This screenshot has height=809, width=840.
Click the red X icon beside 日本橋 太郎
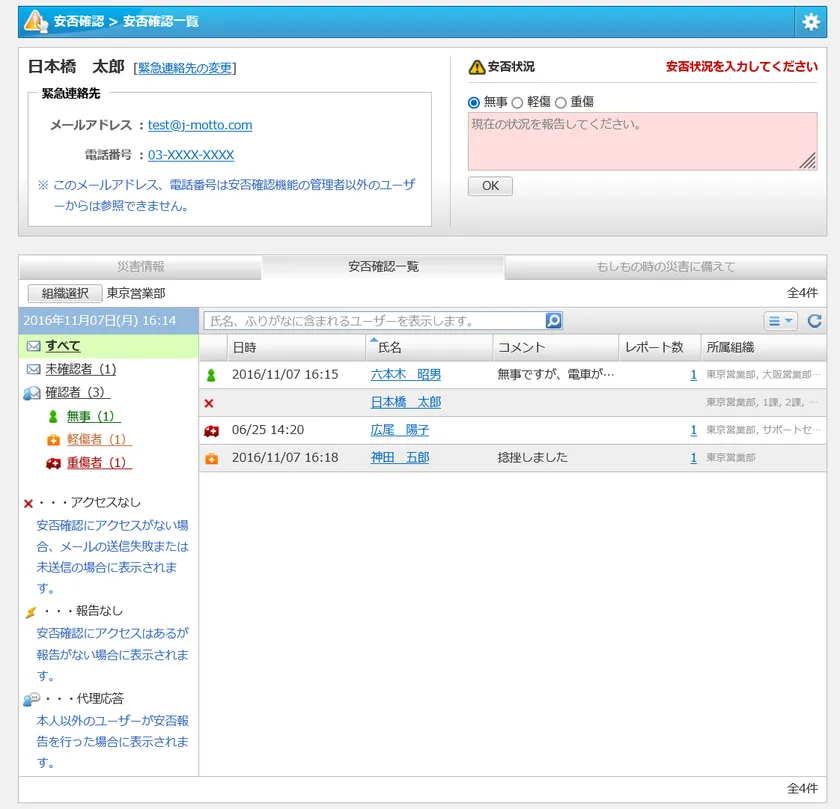point(209,403)
